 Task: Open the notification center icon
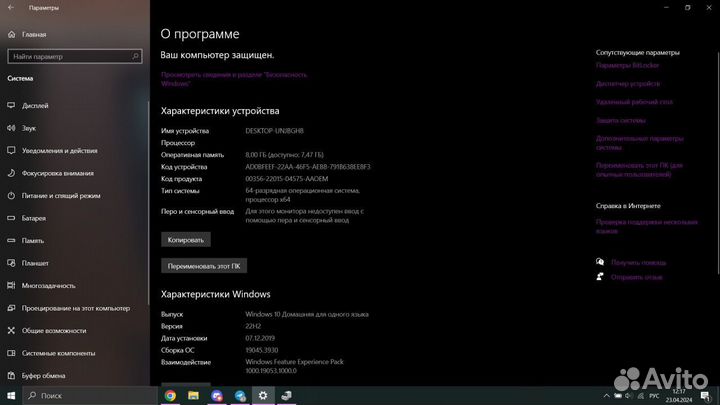[x=705, y=396]
